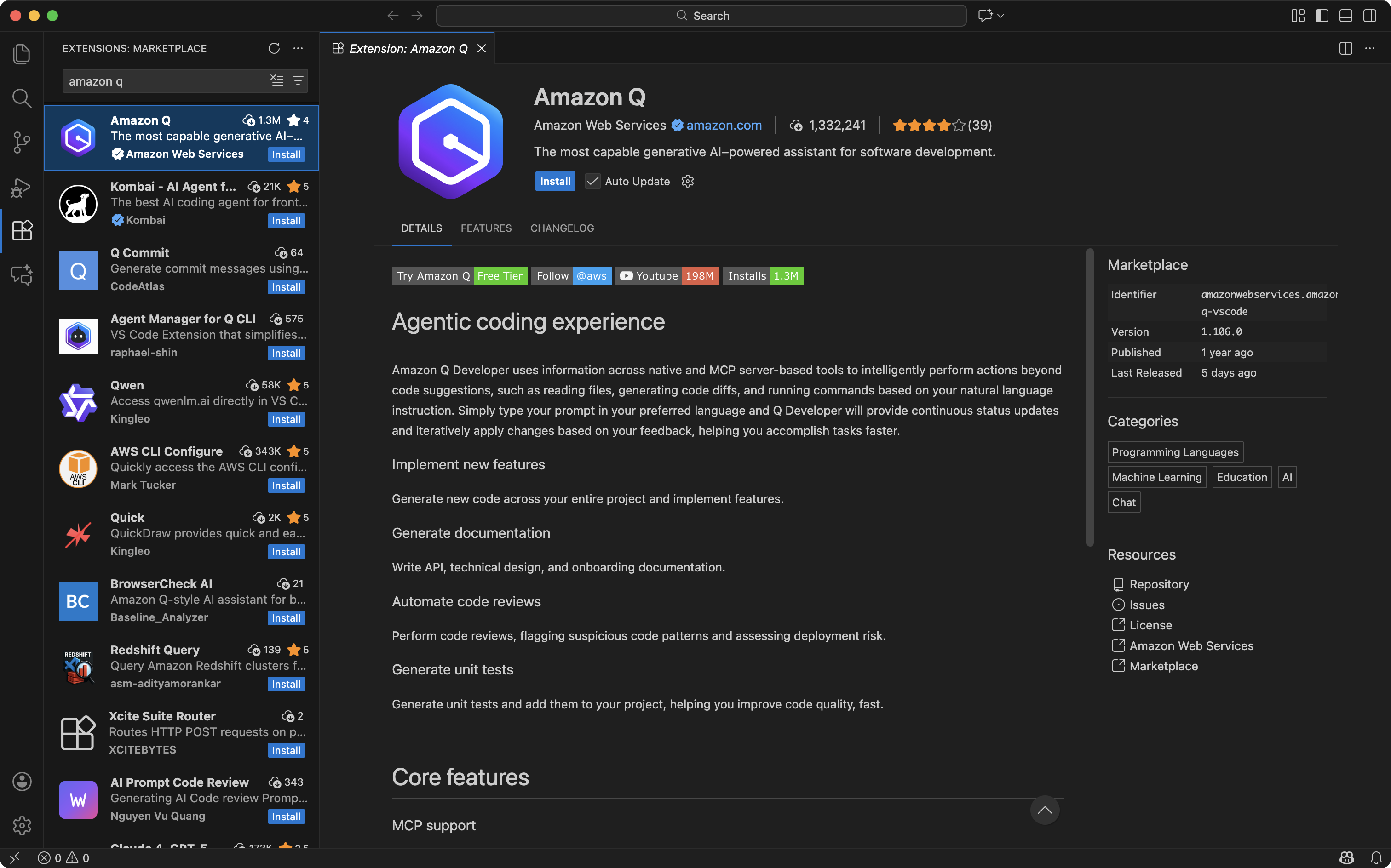Open the amazon.com publisher link
This screenshot has width=1391, height=868.
tap(724, 125)
